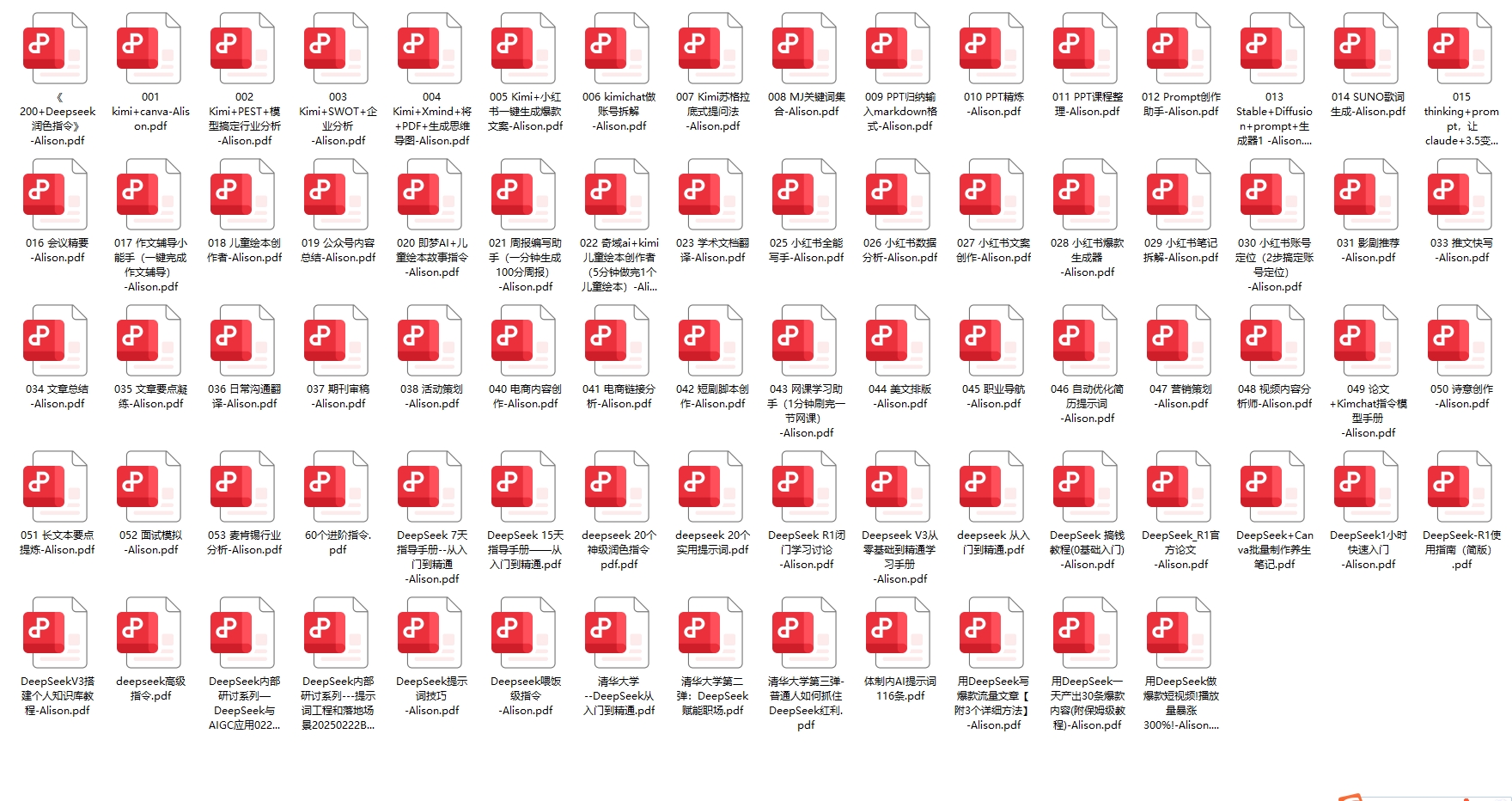Select the 027 小红书文案创作 PDF icon
1512x801 pixels.
pyautogui.click(x=991, y=194)
